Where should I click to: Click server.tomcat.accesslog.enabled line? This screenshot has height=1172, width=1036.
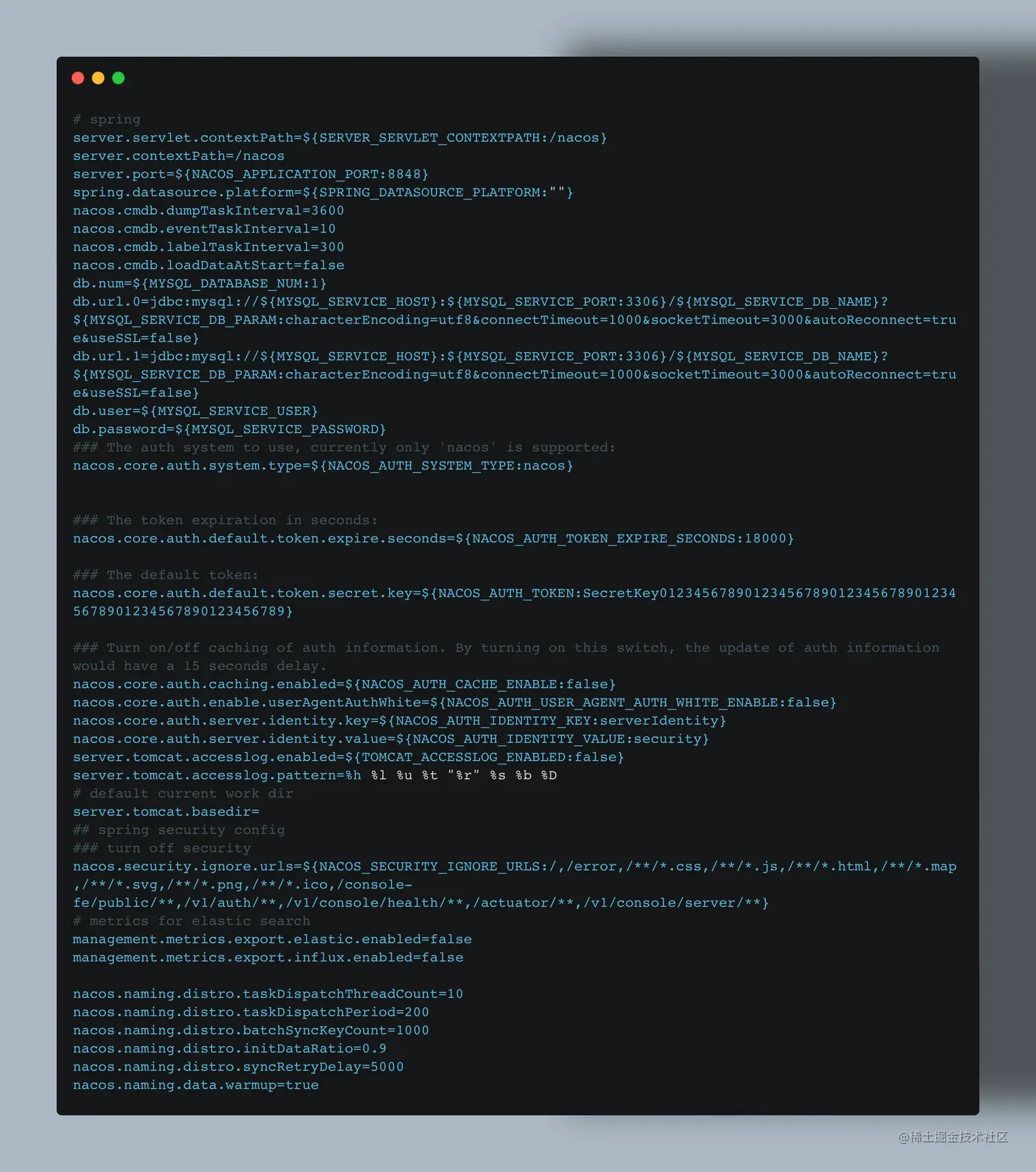(349, 757)
